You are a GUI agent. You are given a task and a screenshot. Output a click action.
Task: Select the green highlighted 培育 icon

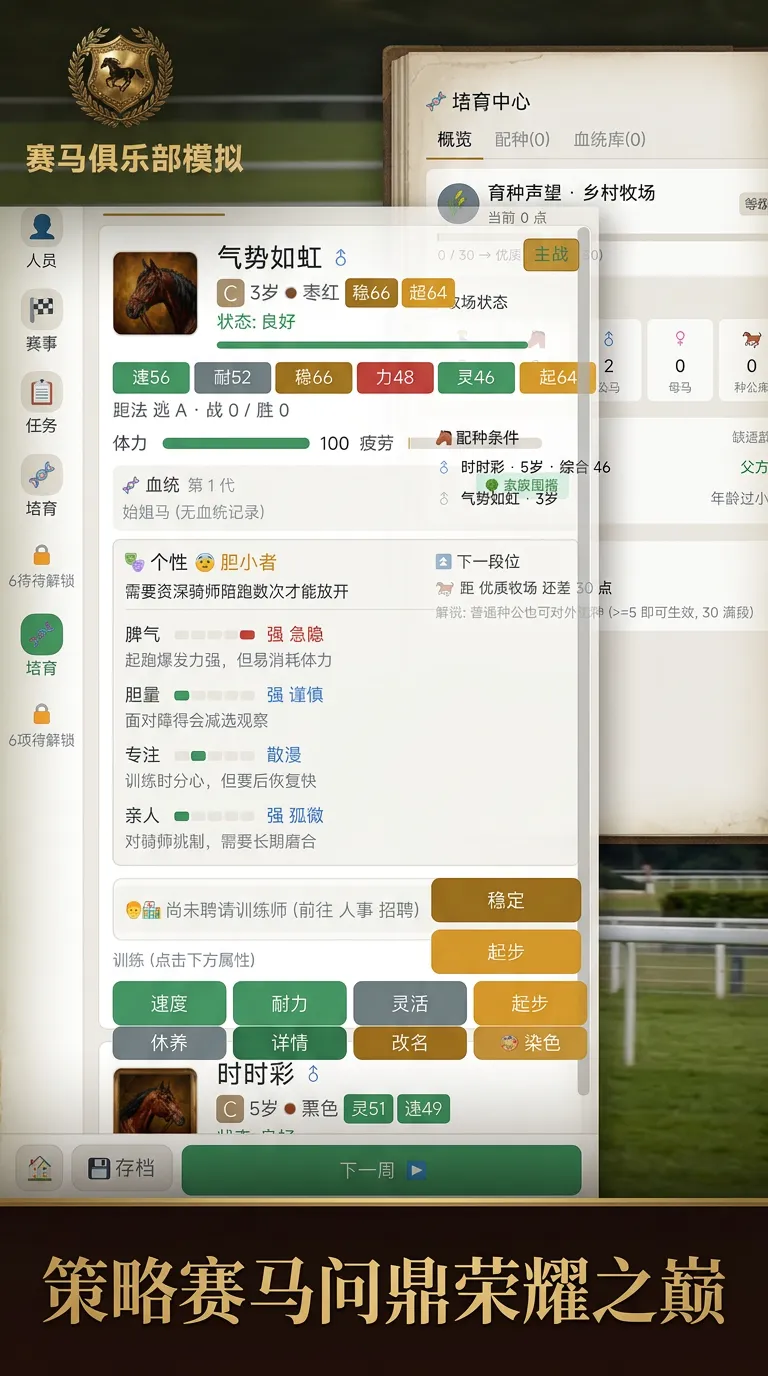pos(41,634)
